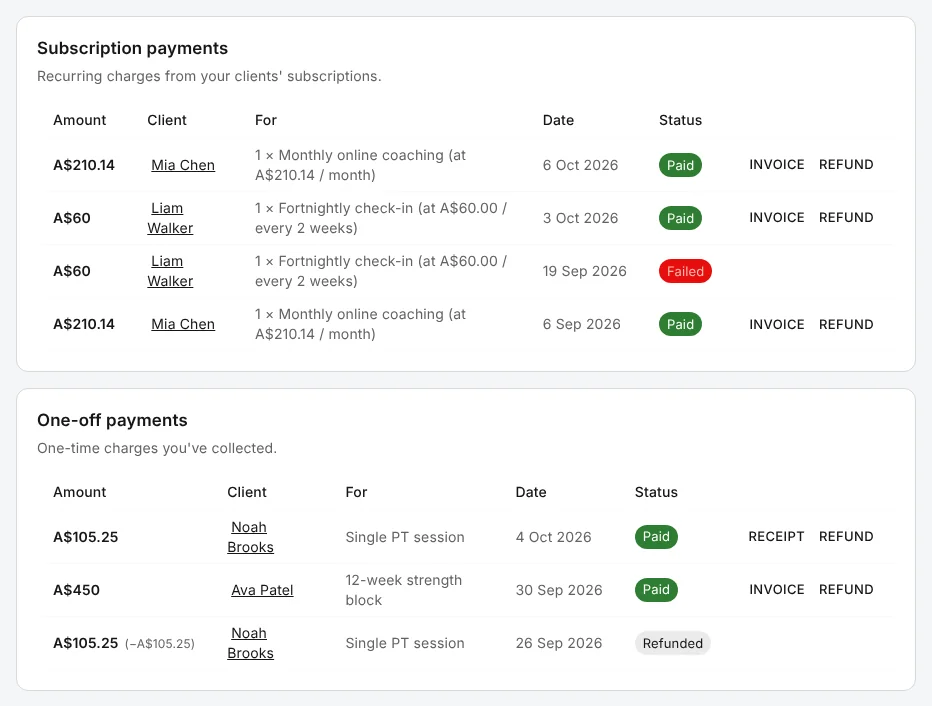Click the grey Refunded status badge
The image size is (932, 706).
pos(672,643)
